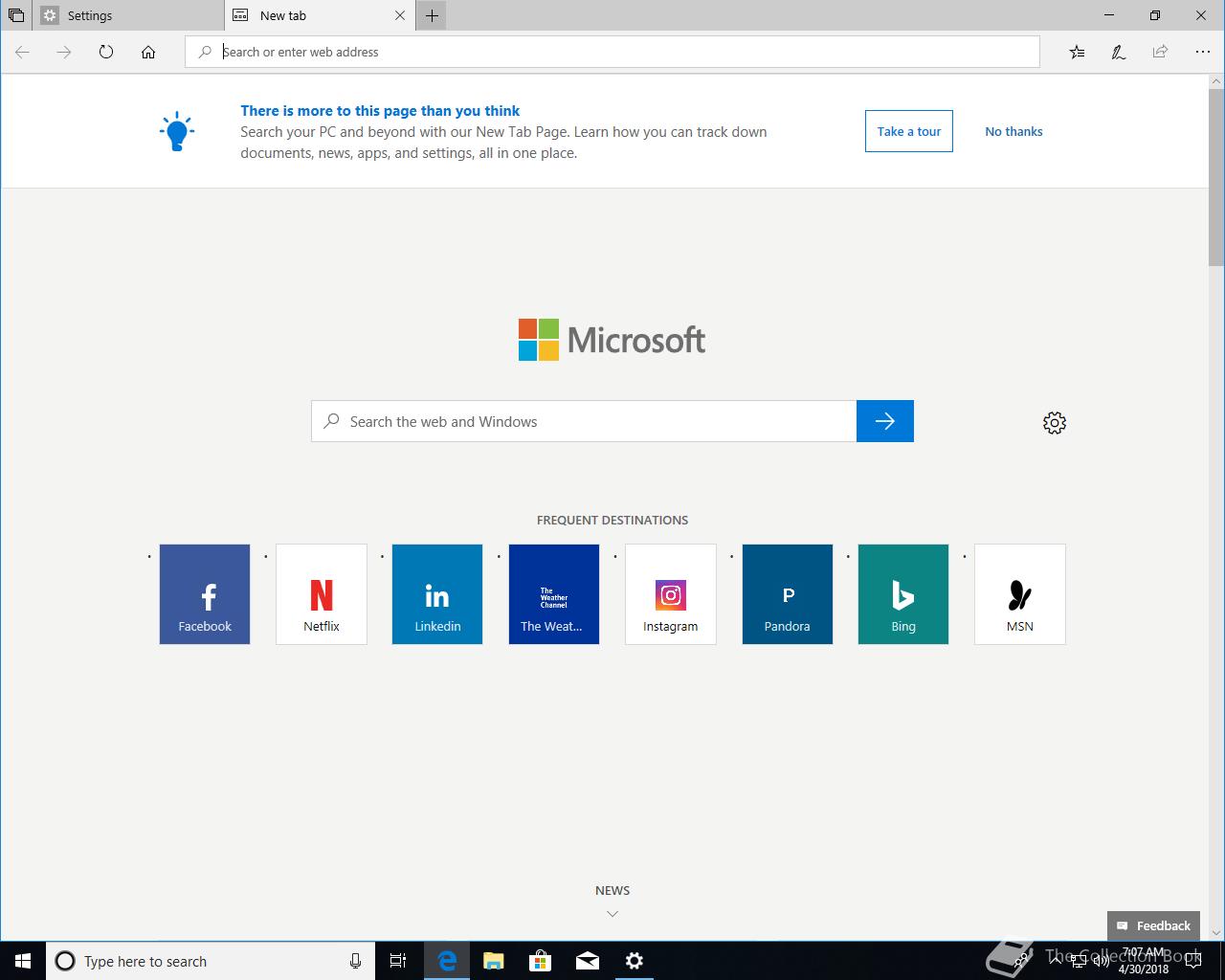Go forward with the forward arrow
Image resolution: width=1225 pixels, height=980 pixels.
pyautogui.click(x=64, y=52)
